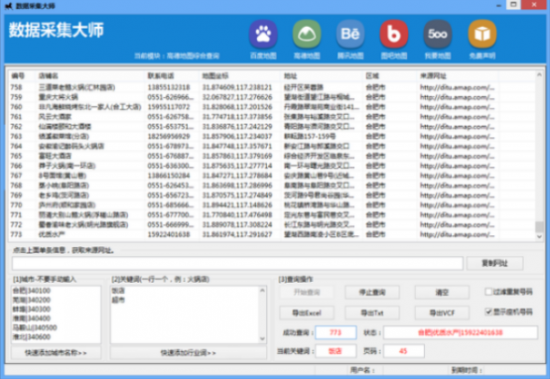This screenshot has width=550, height=379.
Task: Click the 清空 button
Action: tap(442, 292)
